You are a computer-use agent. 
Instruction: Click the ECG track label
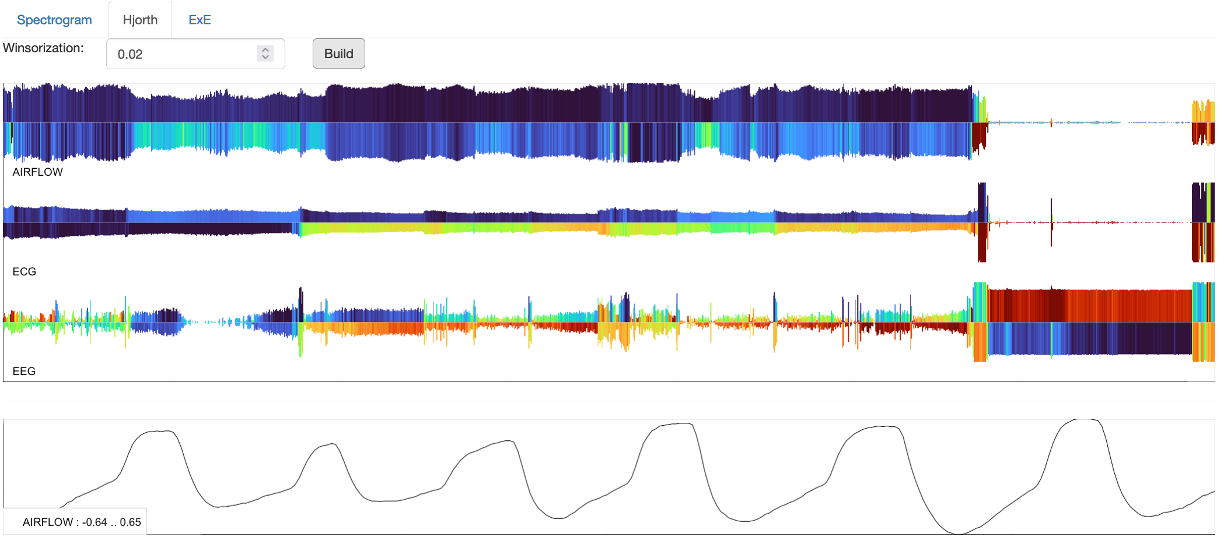pos(24,272)
